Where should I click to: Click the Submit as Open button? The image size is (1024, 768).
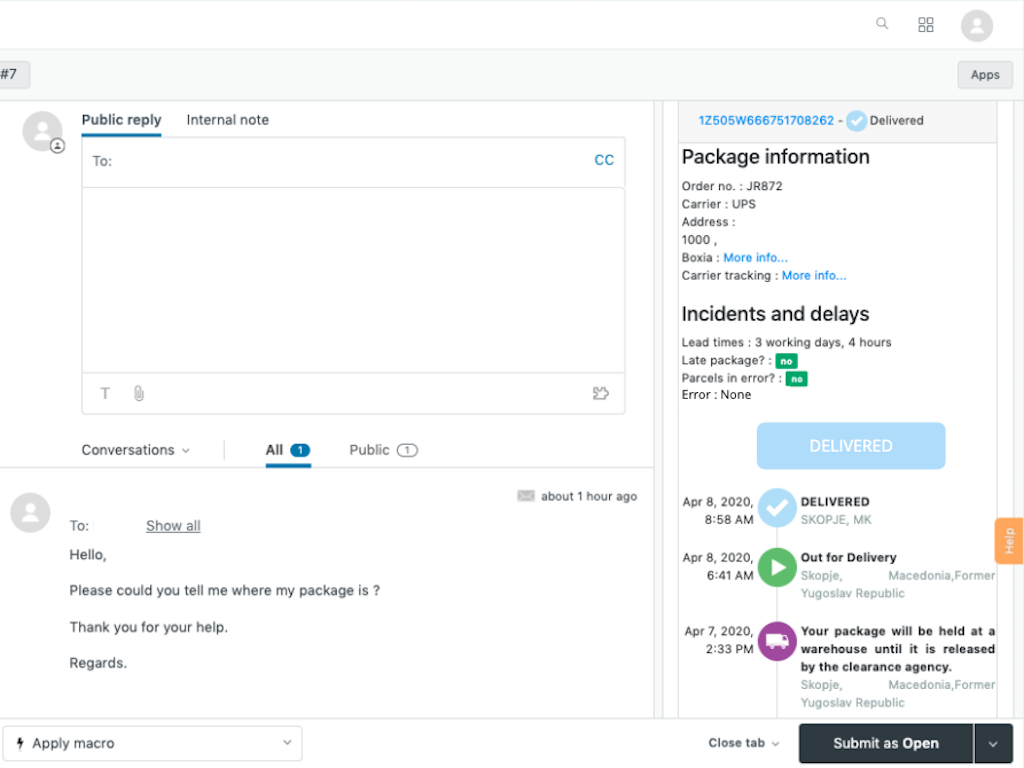[x=885, y=744]
